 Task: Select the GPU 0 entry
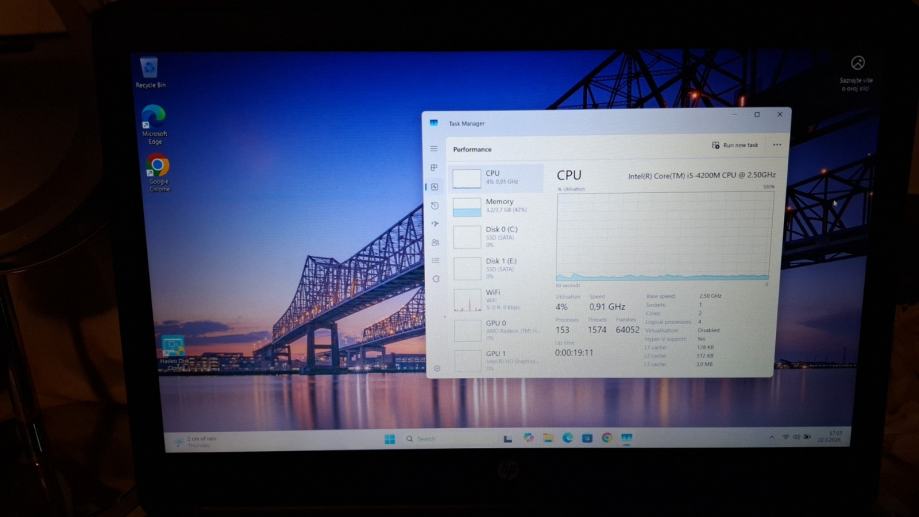click(x=496, y=330)
